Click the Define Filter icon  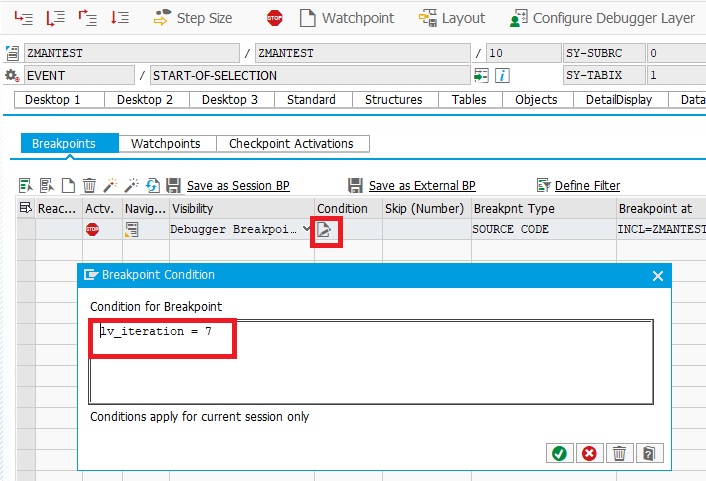pyautogui.click(x=543, y=185)
